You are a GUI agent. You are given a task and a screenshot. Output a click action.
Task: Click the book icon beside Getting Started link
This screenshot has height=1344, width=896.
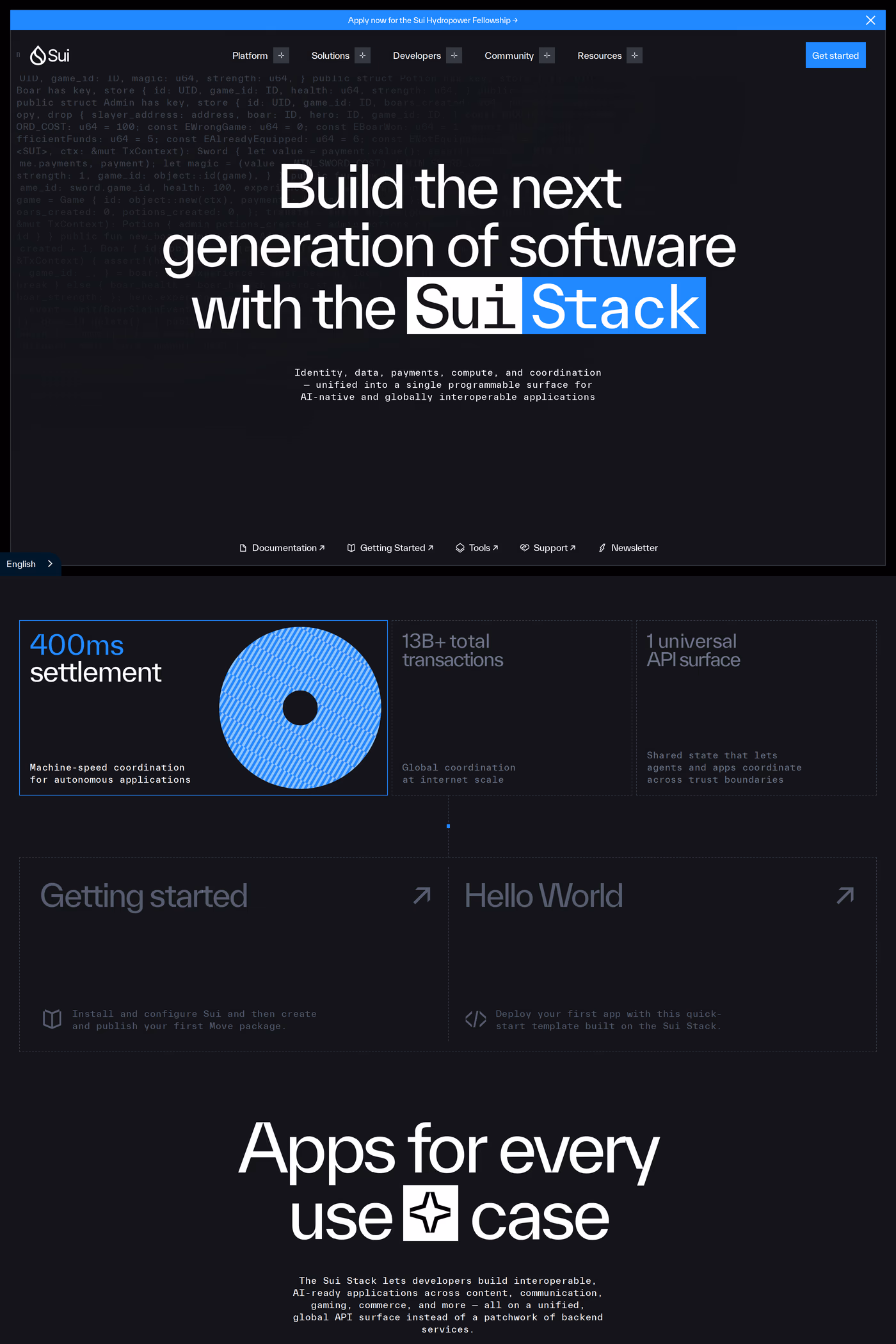(x=351, y=548)
